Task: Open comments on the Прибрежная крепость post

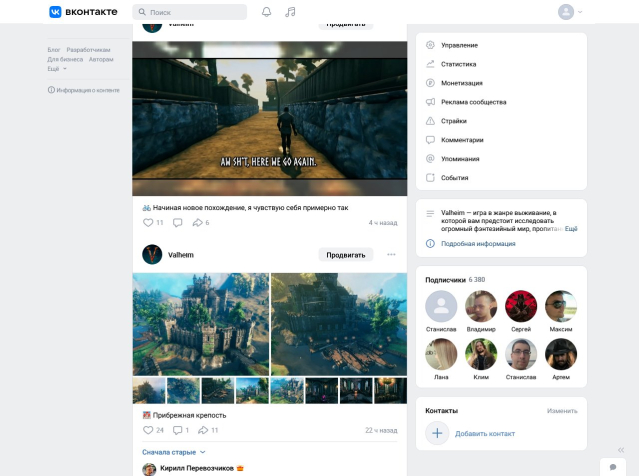Action: pyautogui.click(x=177, y=430)
